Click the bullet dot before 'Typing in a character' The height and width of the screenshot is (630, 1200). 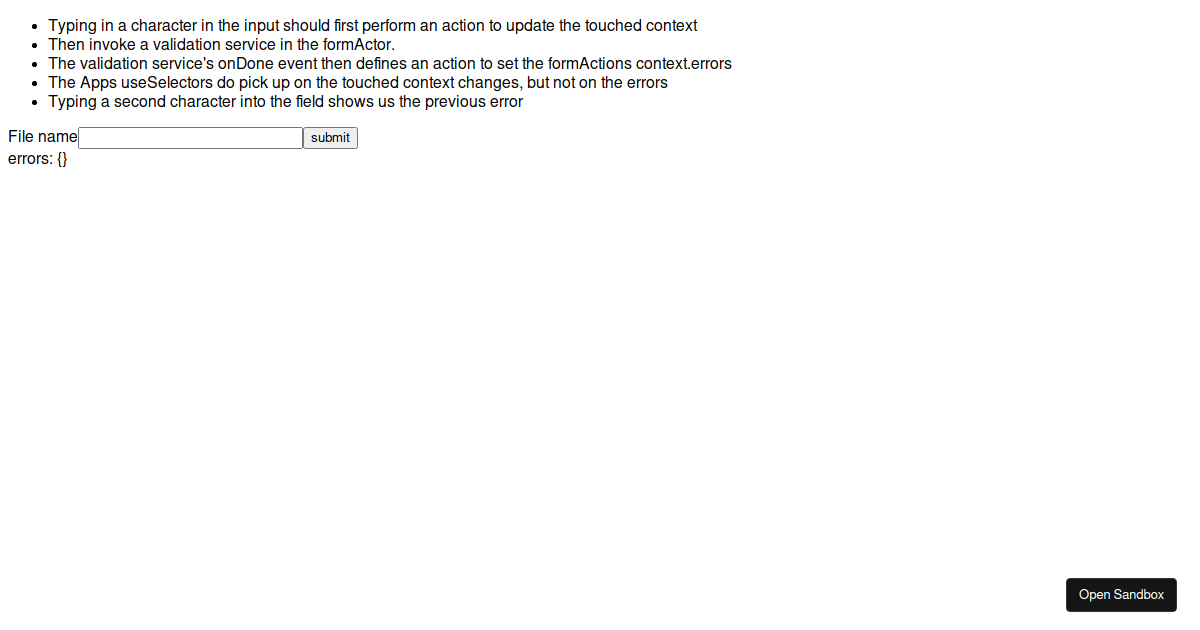tap(36, 26)
